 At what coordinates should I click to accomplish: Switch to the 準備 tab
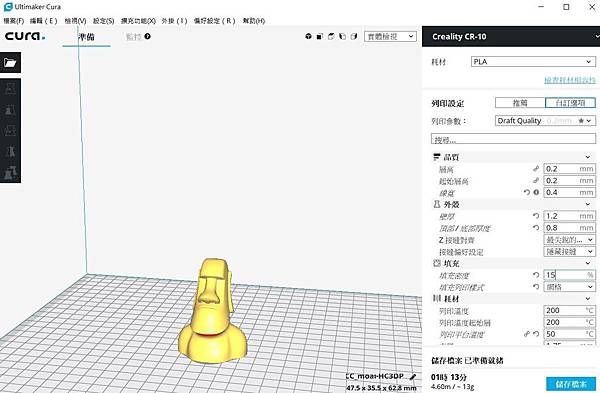86,37
